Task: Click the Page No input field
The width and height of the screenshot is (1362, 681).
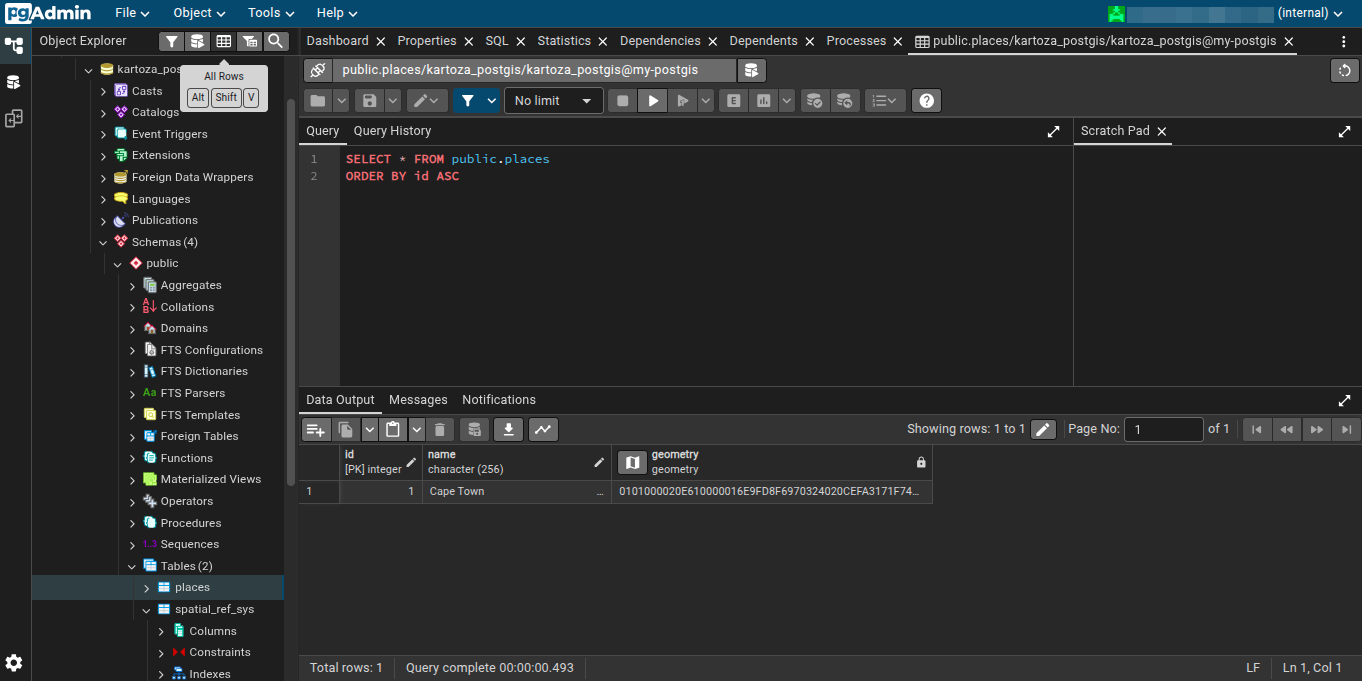Action: [1163, 429]
